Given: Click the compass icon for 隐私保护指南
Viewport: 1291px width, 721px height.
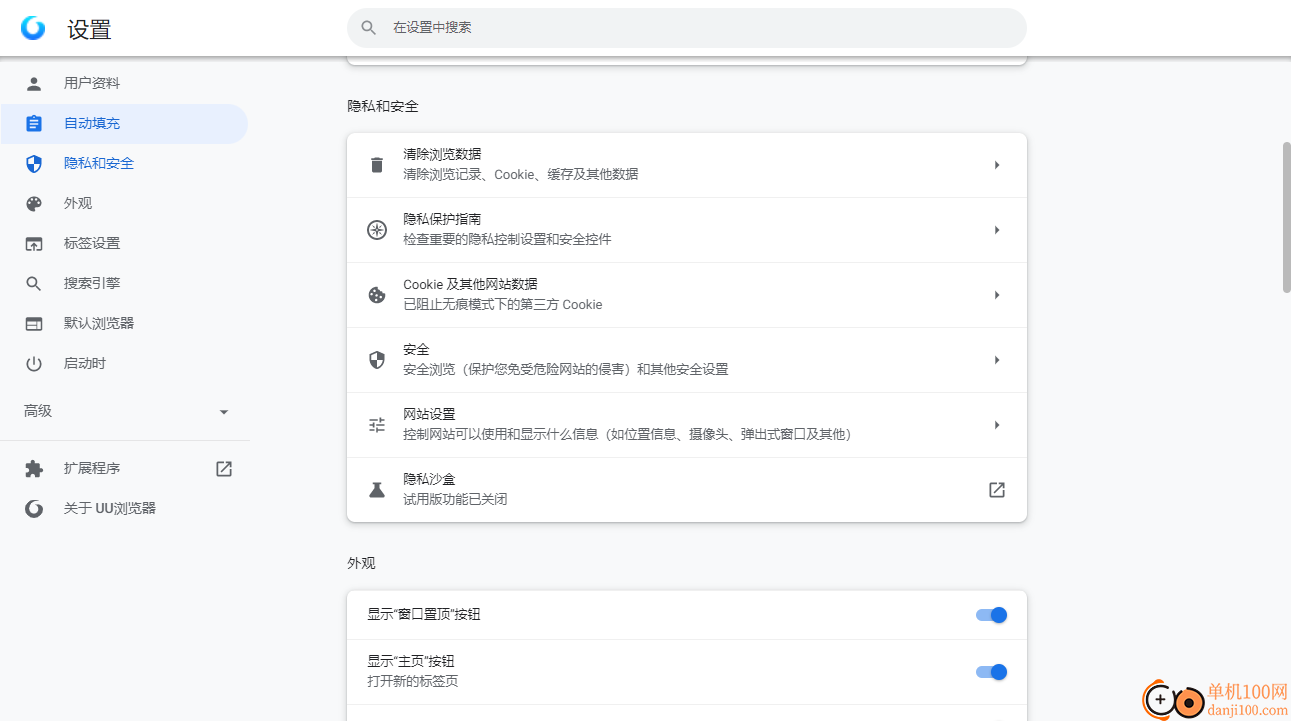Looking at the screenshot, I should (x=377, y=230).
